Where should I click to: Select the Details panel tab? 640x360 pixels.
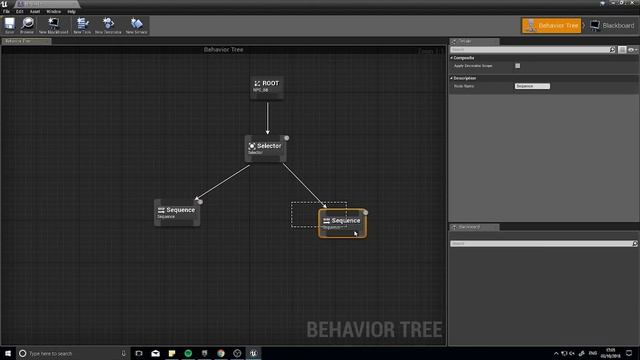pos(474,41)
